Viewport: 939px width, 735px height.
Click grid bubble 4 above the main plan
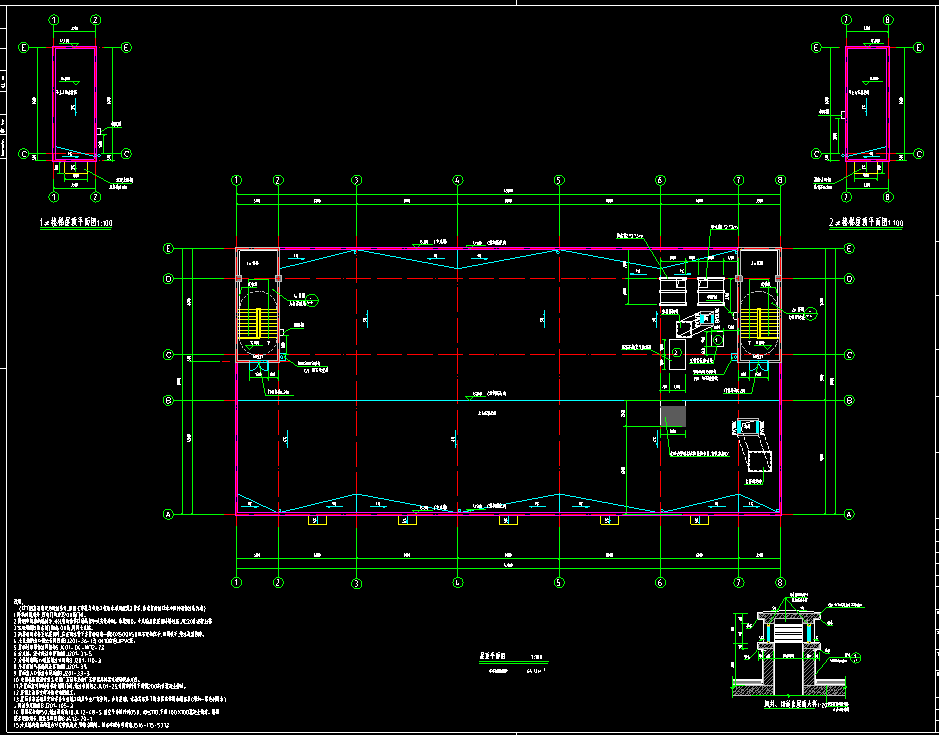pyautogui.click(x=457, y=180)
